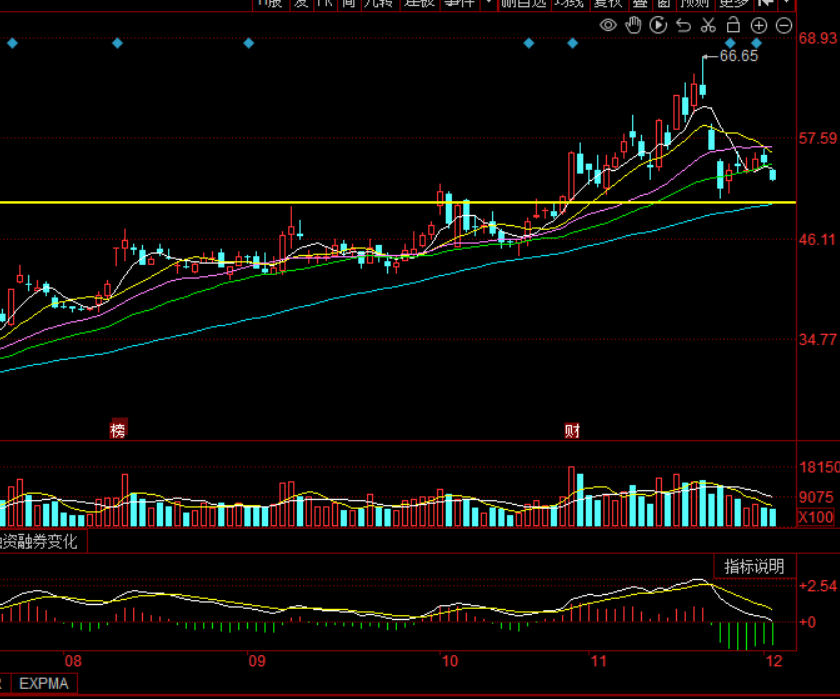Select the yellow horizontal price line
Screen dimensions: 840x699
pos(398,202)
